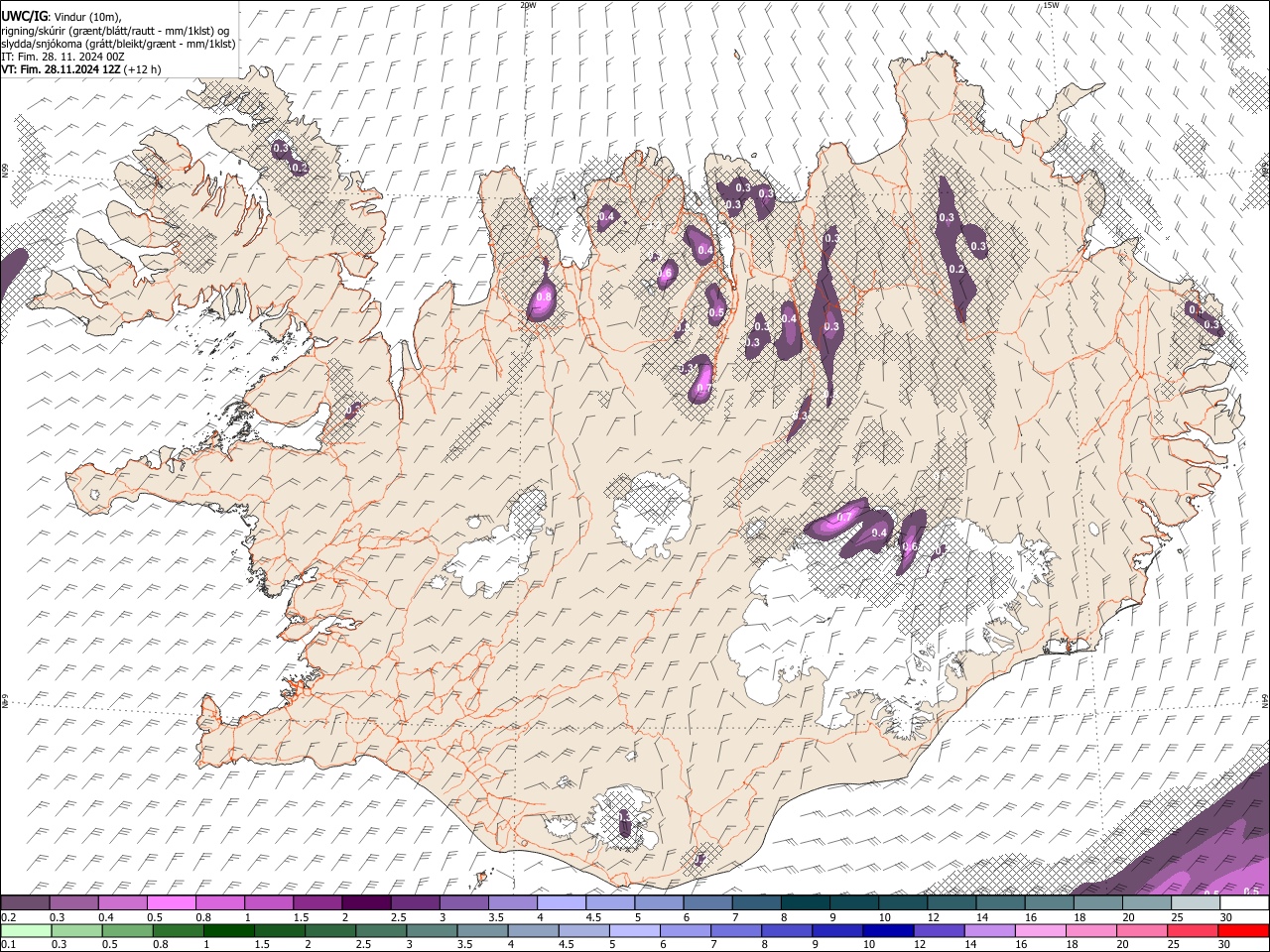Select the white top-row swatch starting at 30
The width and height of the screenshot is (1270, 952).
(x=1244, y=902)
